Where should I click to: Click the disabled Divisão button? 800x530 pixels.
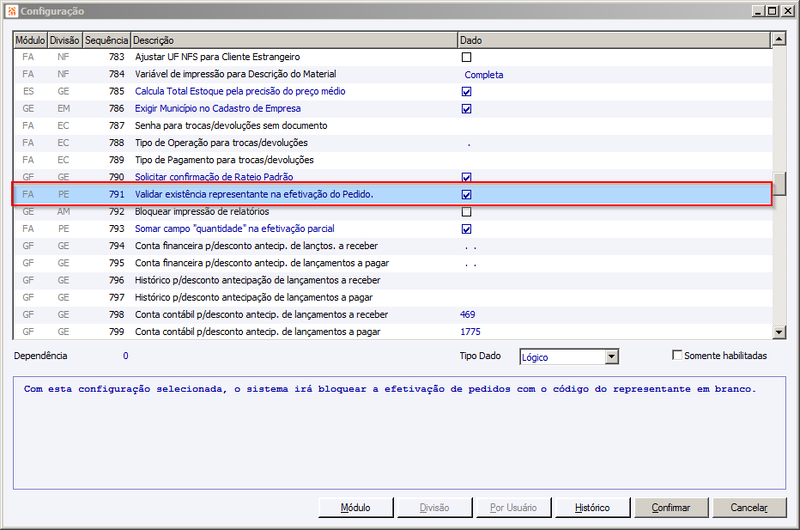pos(434,508)
